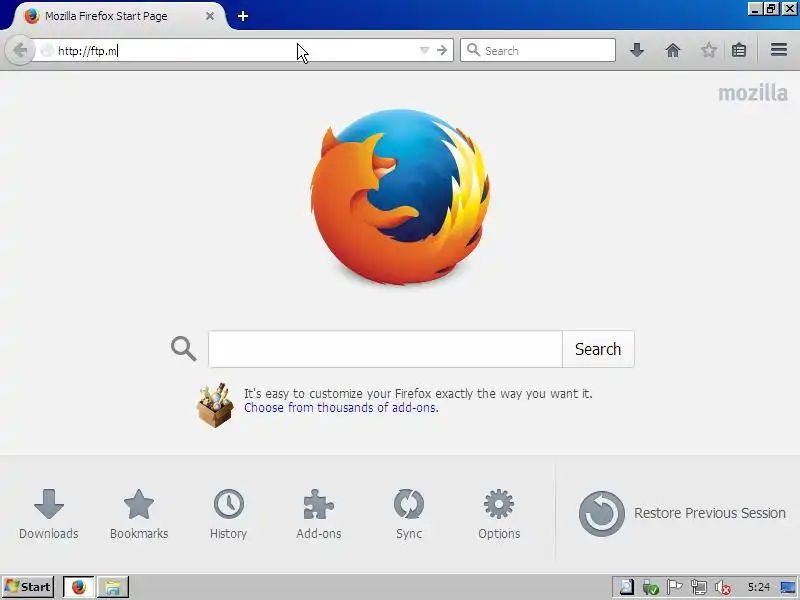800x600 pixels.
Task: Click the Search button on start page
Action: coord(598,349)
